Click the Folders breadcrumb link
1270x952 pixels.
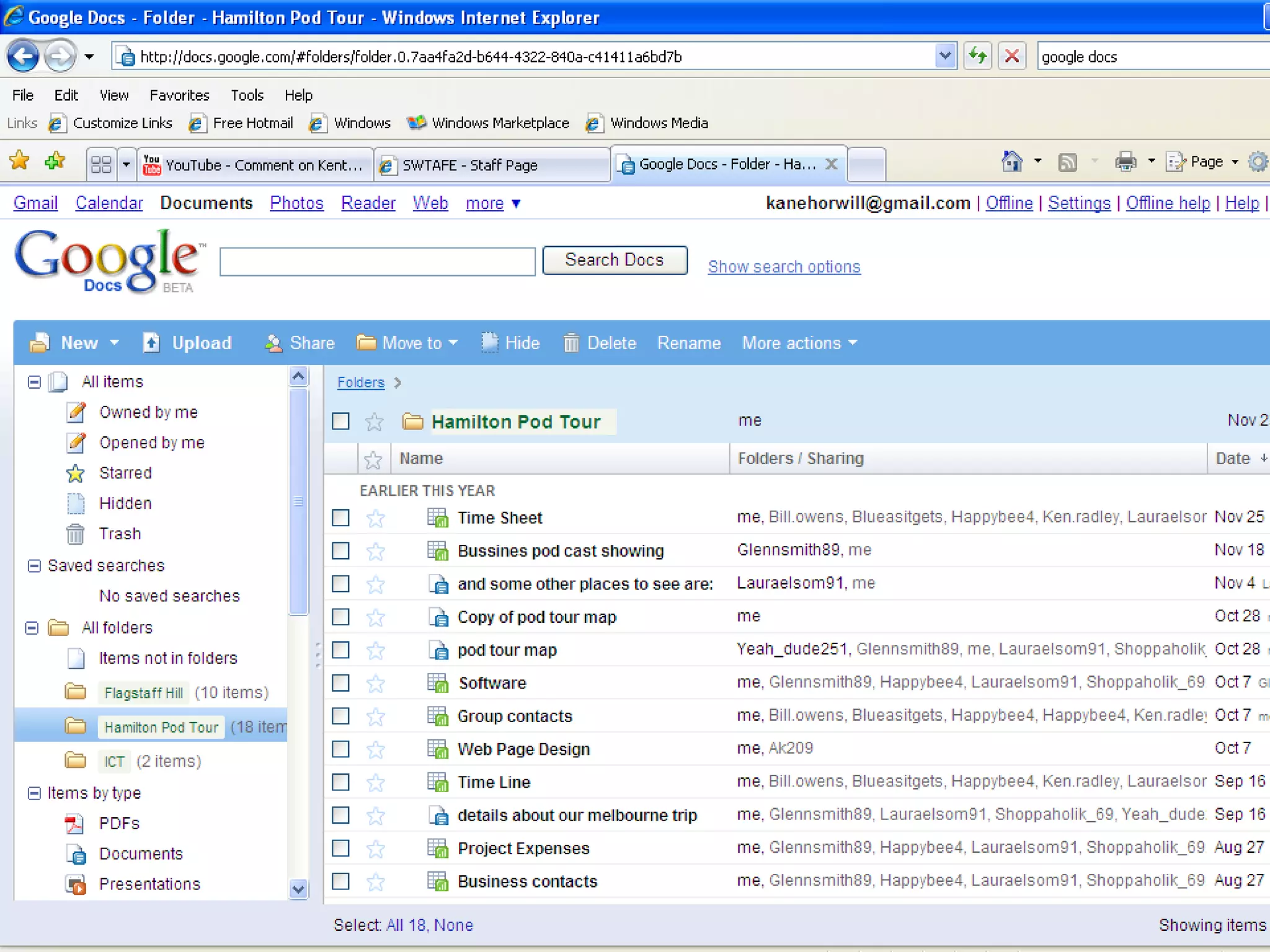[x=361, y=382]
